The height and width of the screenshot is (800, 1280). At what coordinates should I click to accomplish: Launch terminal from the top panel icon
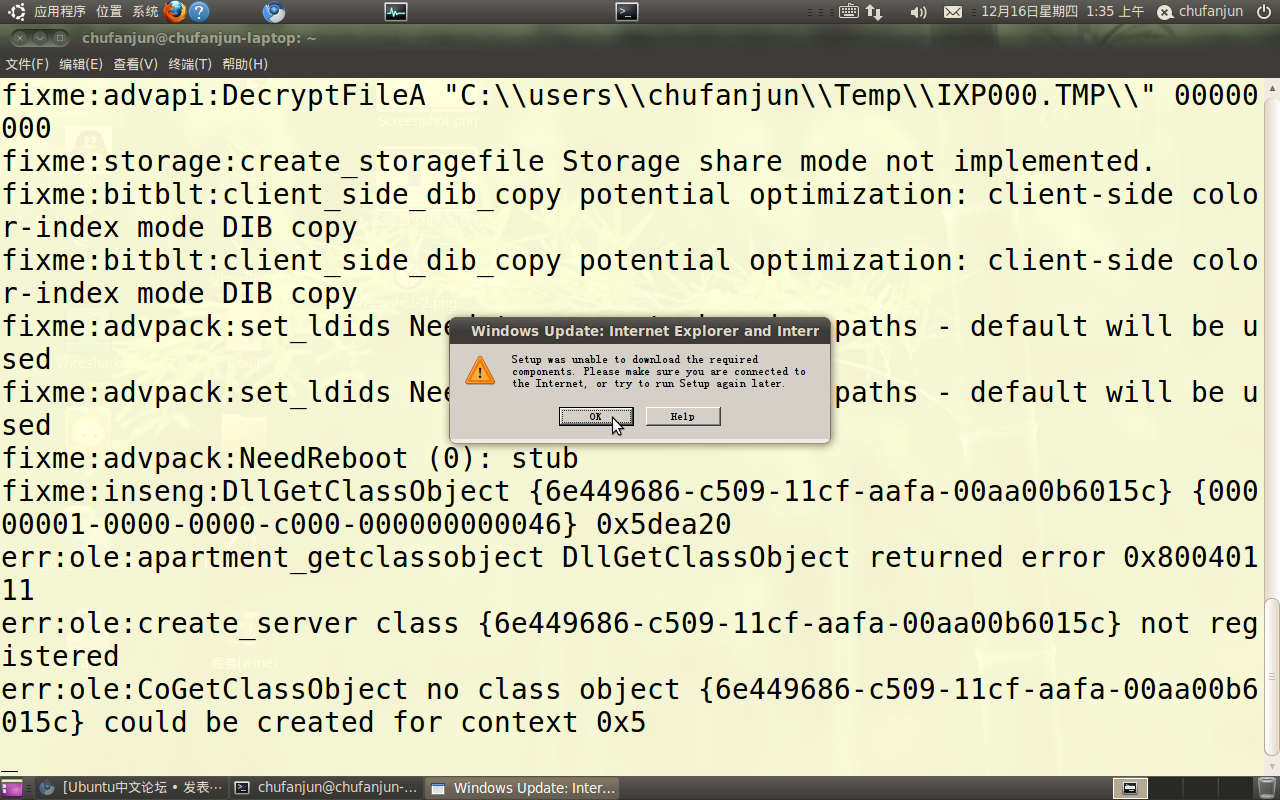tap(627, 12)
